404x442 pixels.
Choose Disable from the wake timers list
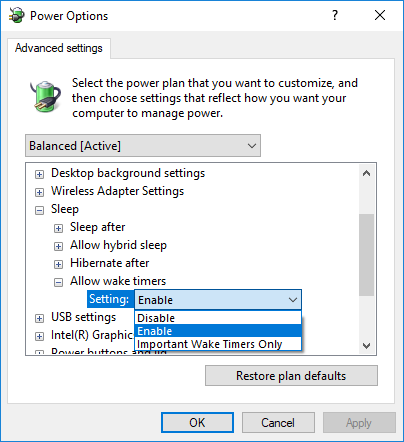click(x=218, y=318)
